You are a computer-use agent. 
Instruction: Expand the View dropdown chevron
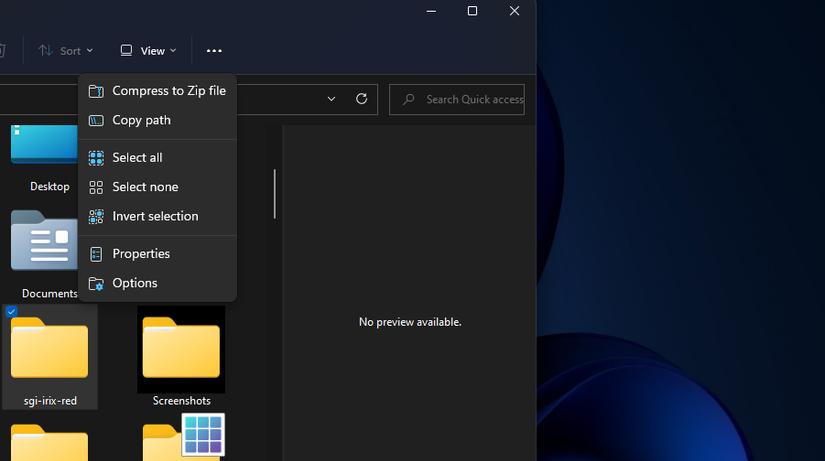(x=173, y=51)
